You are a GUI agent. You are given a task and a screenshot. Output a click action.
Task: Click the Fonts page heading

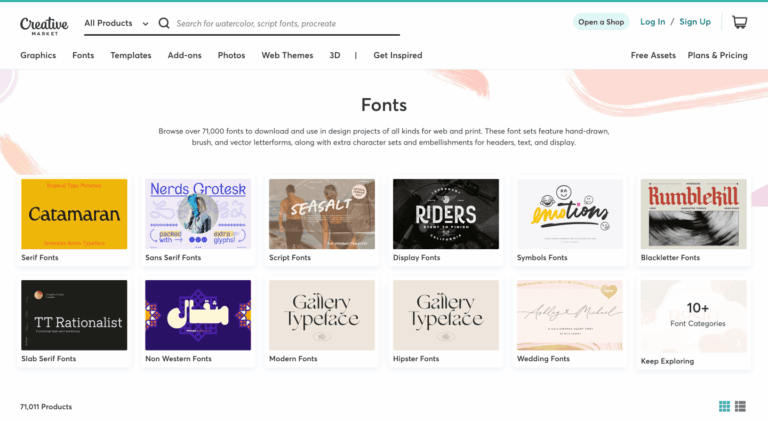[384, 105]
